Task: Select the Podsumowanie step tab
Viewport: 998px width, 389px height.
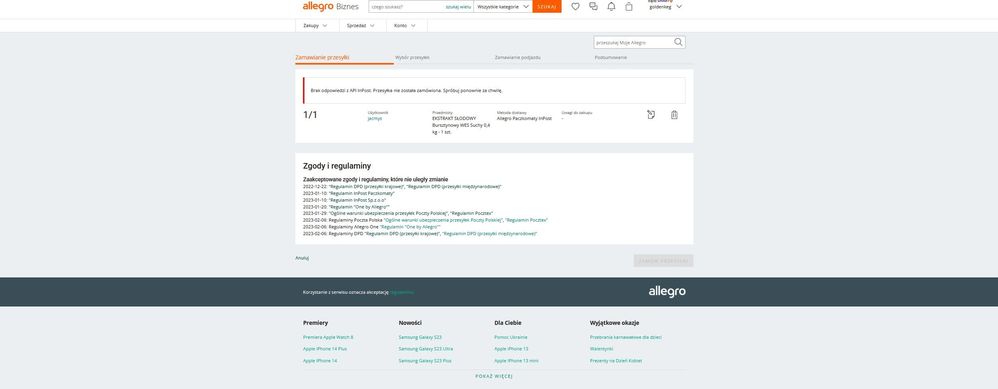Action: (610, 57)
